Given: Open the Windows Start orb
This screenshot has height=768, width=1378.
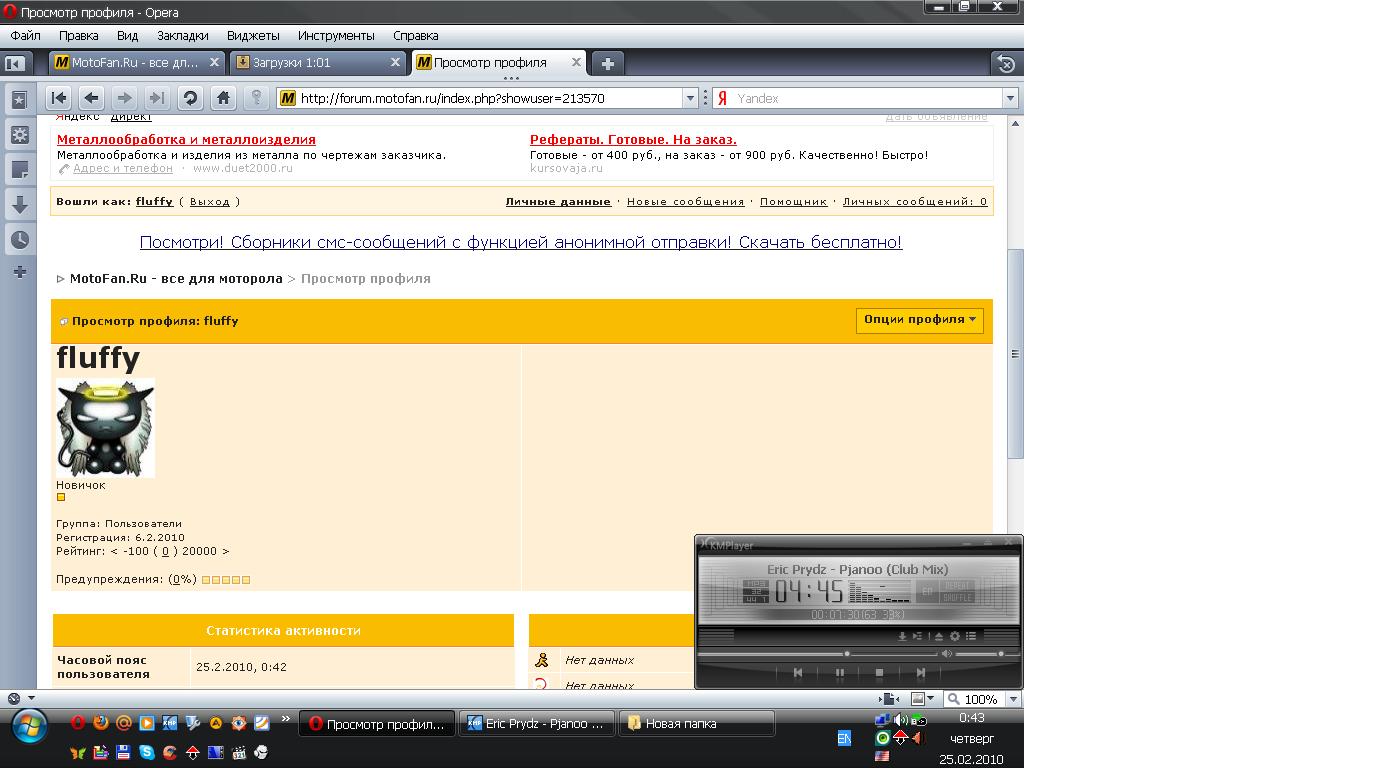Looking at the screenshot, I should (x=30, y=725).
